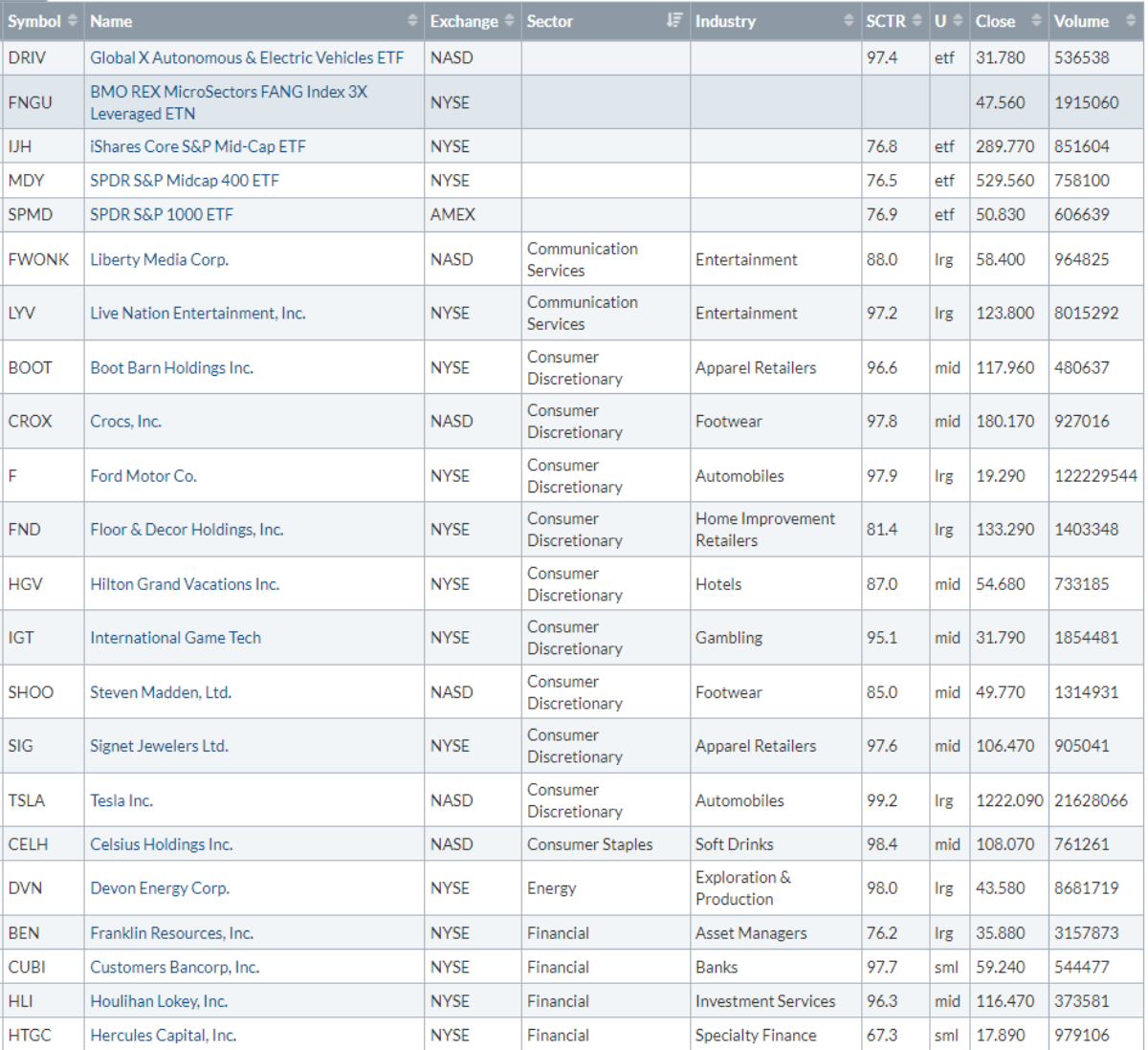Click the Industry column sort arrows

849,21
